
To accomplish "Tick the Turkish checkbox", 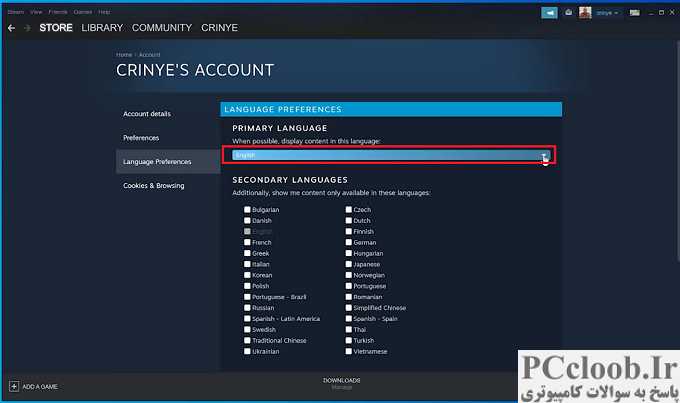I will point(349,340).
